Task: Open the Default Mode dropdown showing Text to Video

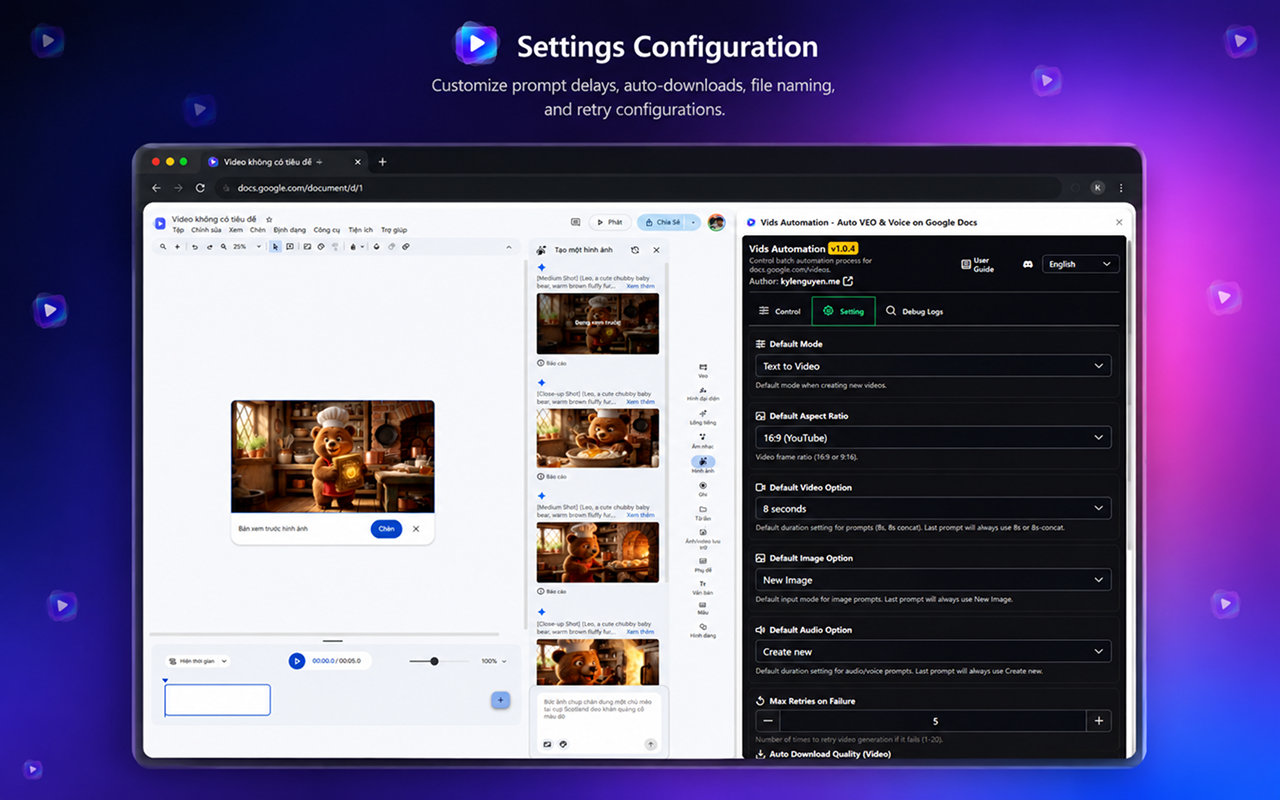Action: tap(933, 366)
